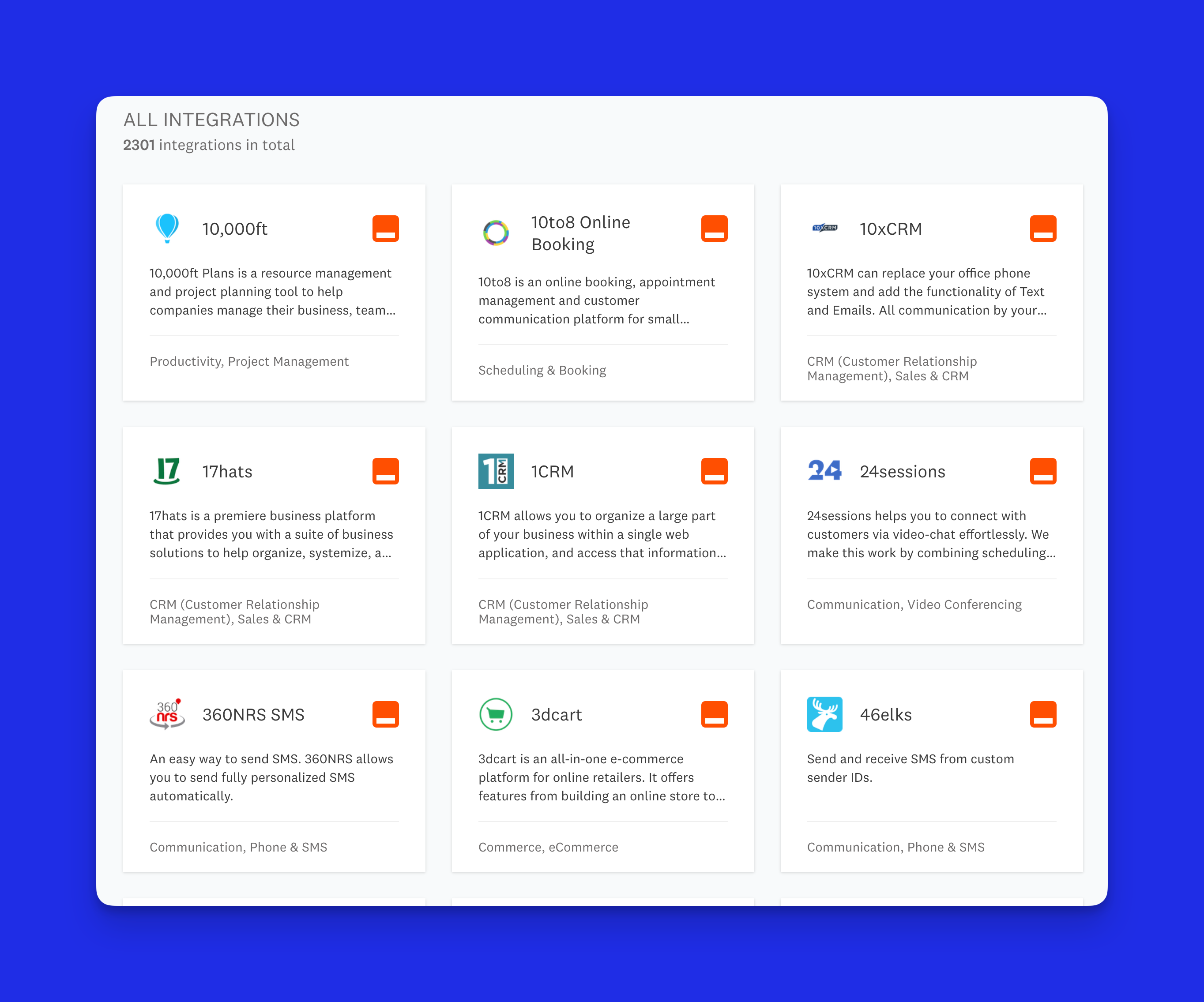The width and height of the screenshot is (1204, 1002).
Task: Click orange badge on 1CRM card
Action: click(714, 471)
